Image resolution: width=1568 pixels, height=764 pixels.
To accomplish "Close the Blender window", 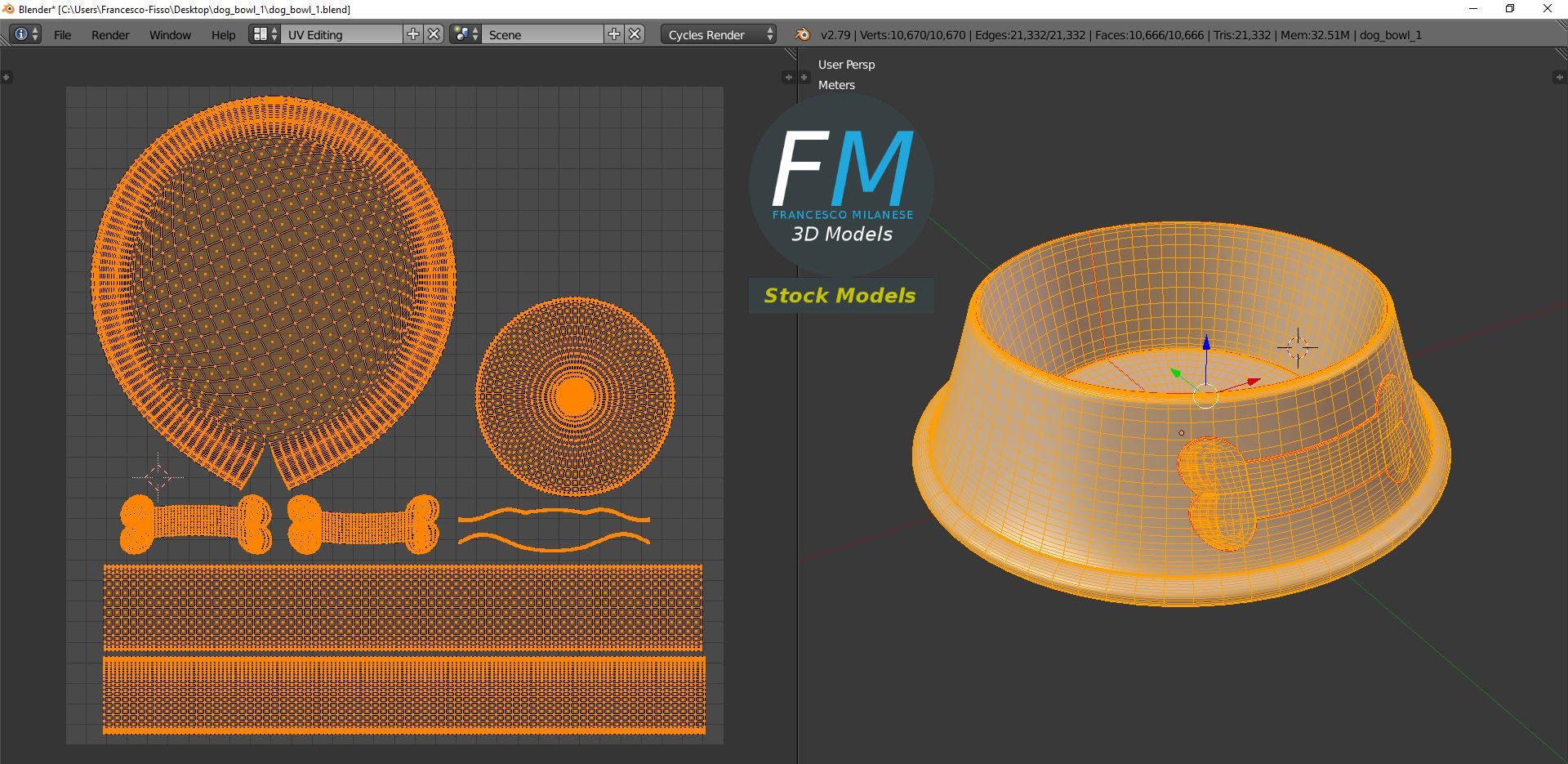I will tap(1548, 9).
